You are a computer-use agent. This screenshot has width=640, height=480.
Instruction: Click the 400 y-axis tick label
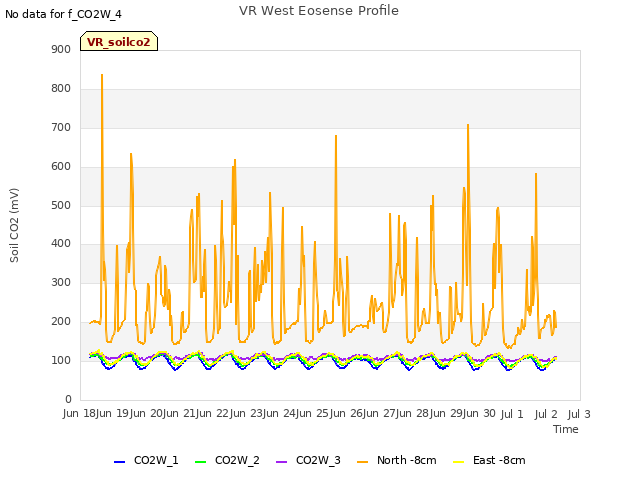pyautogui.click(x=61, y=244)
